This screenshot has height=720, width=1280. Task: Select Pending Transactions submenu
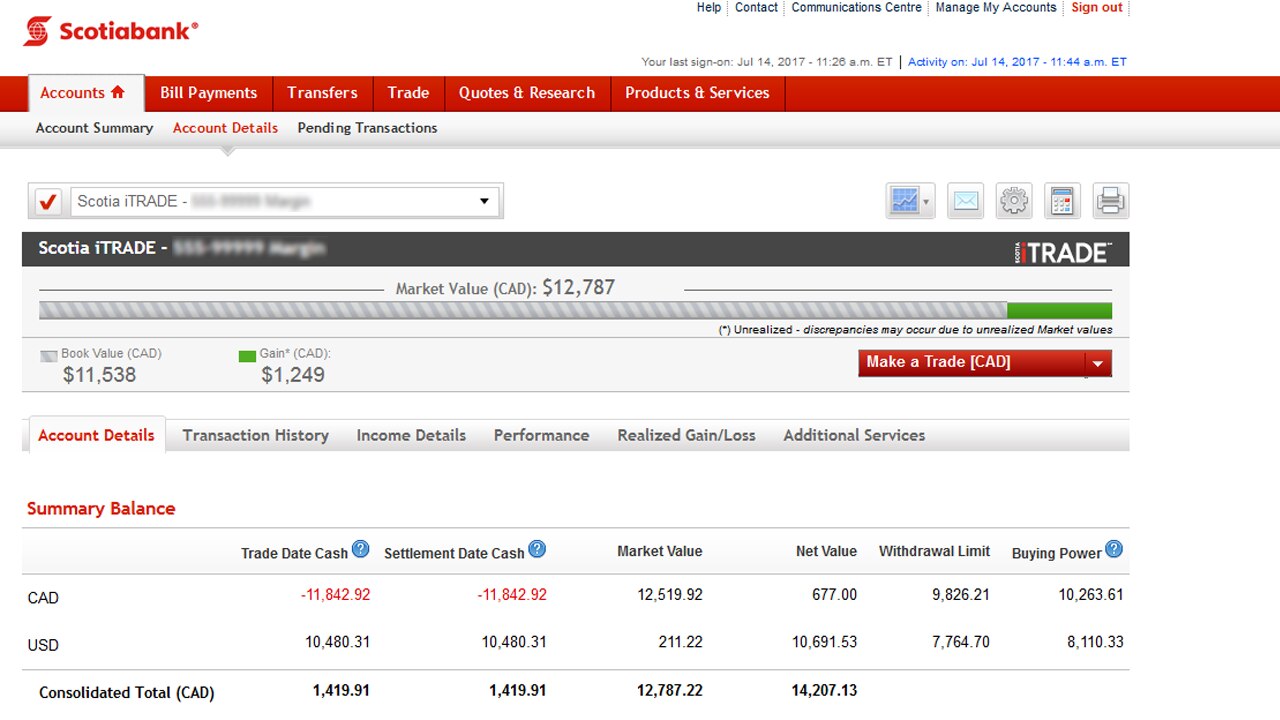coord(367,128)
